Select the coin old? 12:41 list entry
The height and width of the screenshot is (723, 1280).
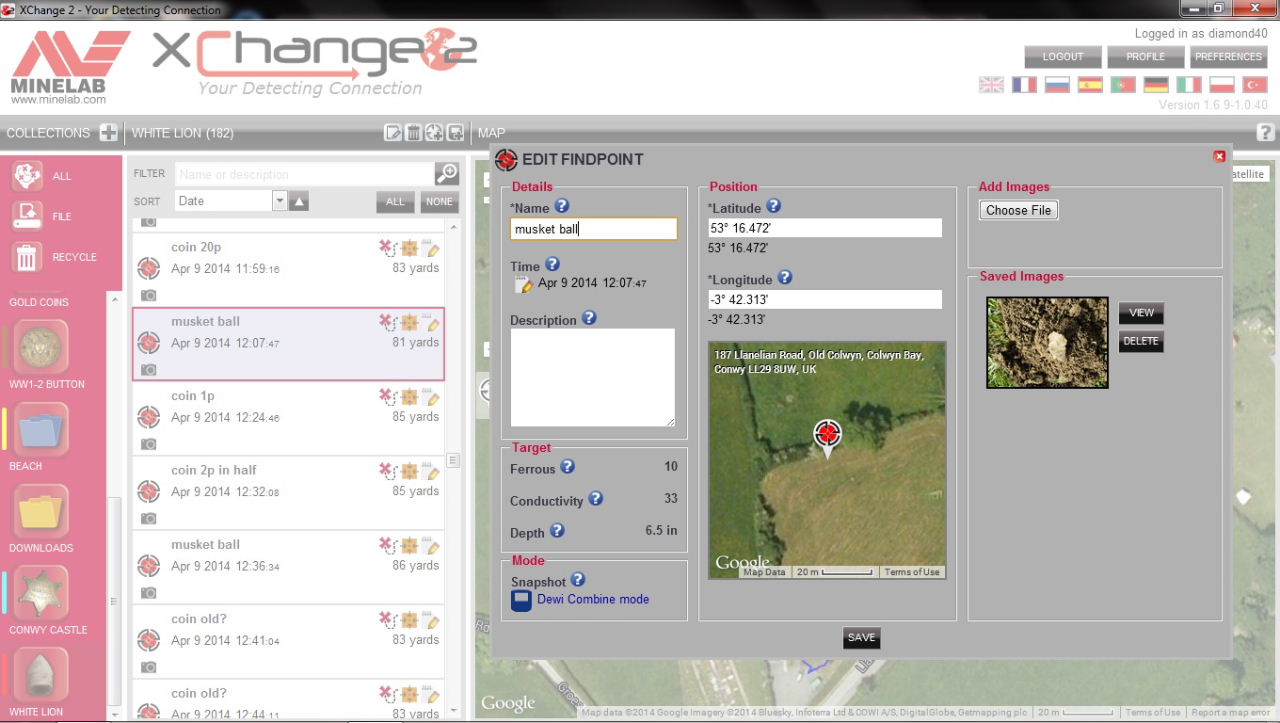[288, 642]
